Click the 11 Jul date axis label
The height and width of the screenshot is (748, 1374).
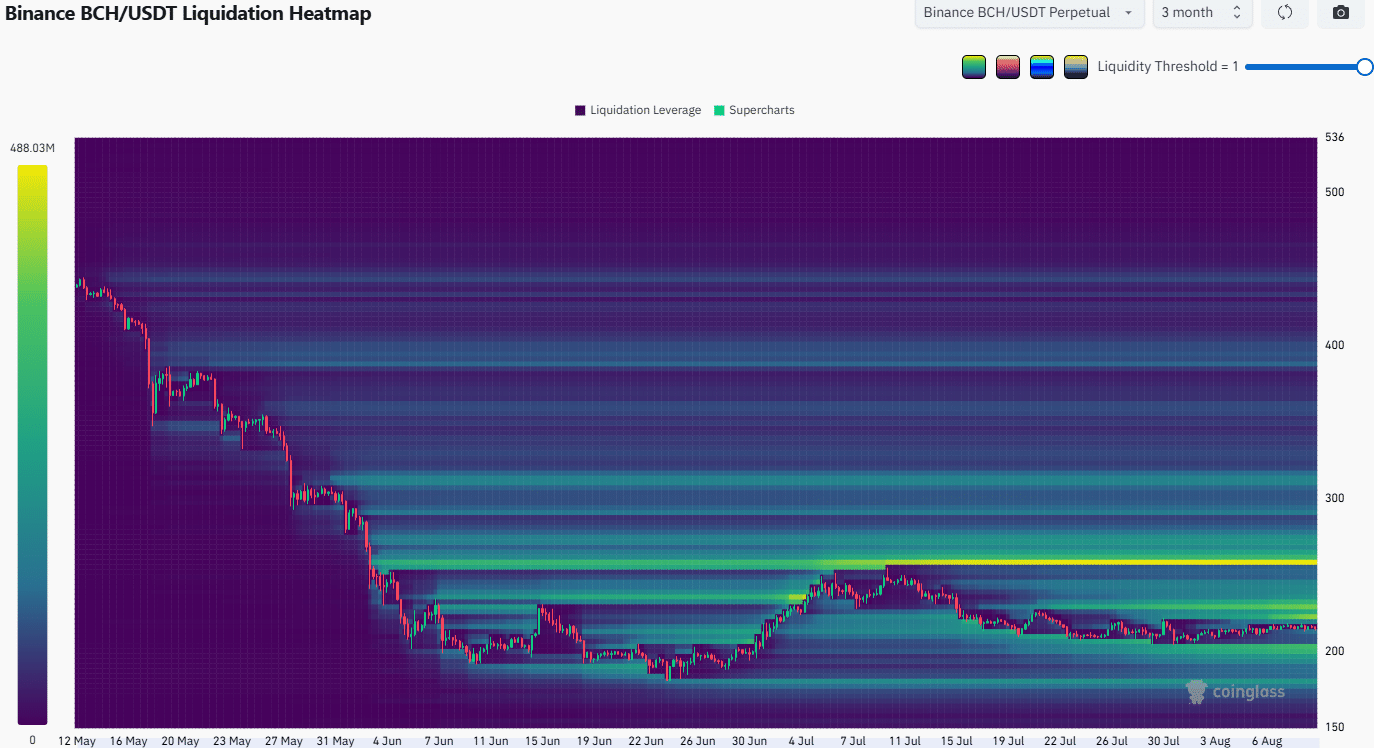coord(904,741)
